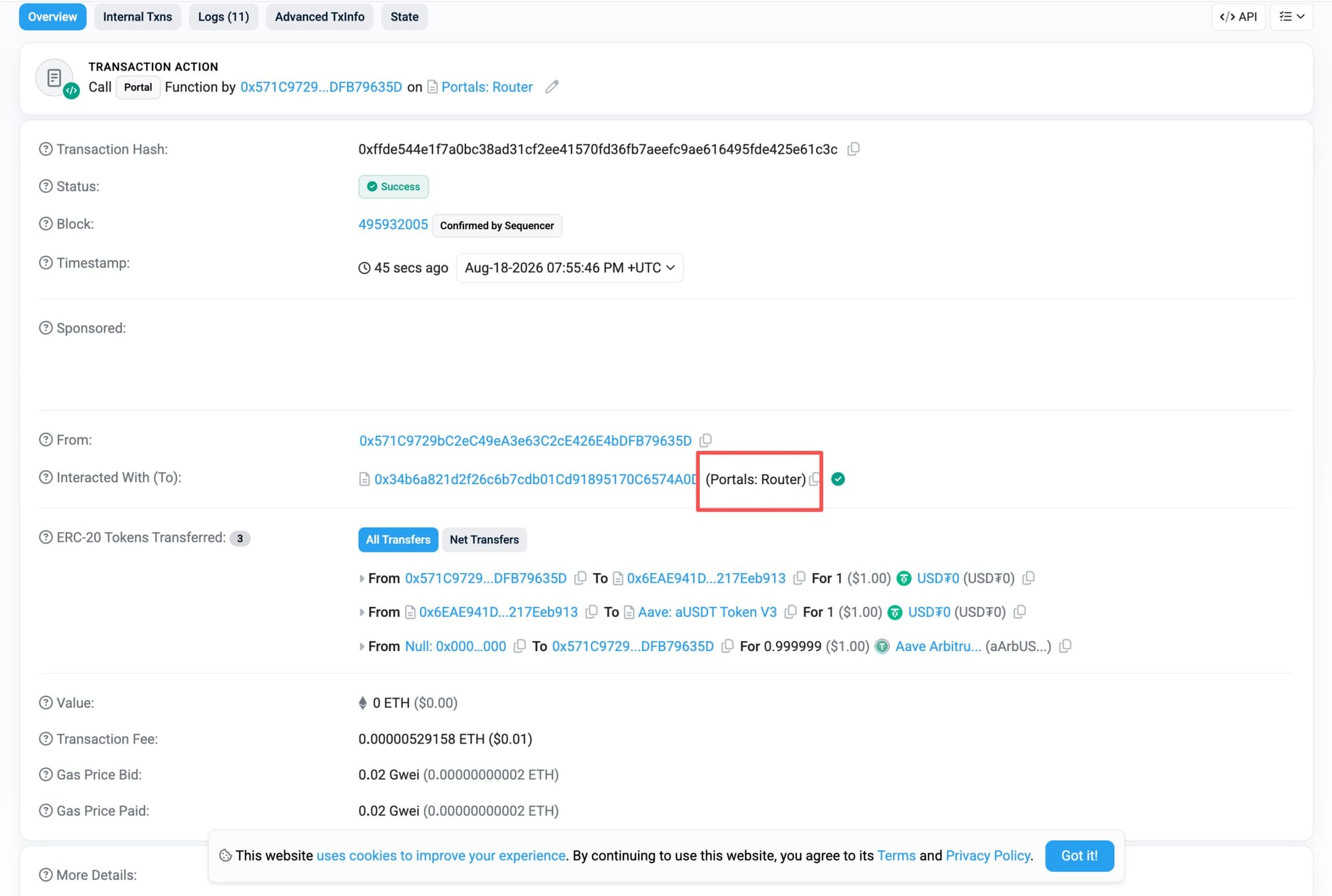Click the Status help icon

click(x=45, y=186)
